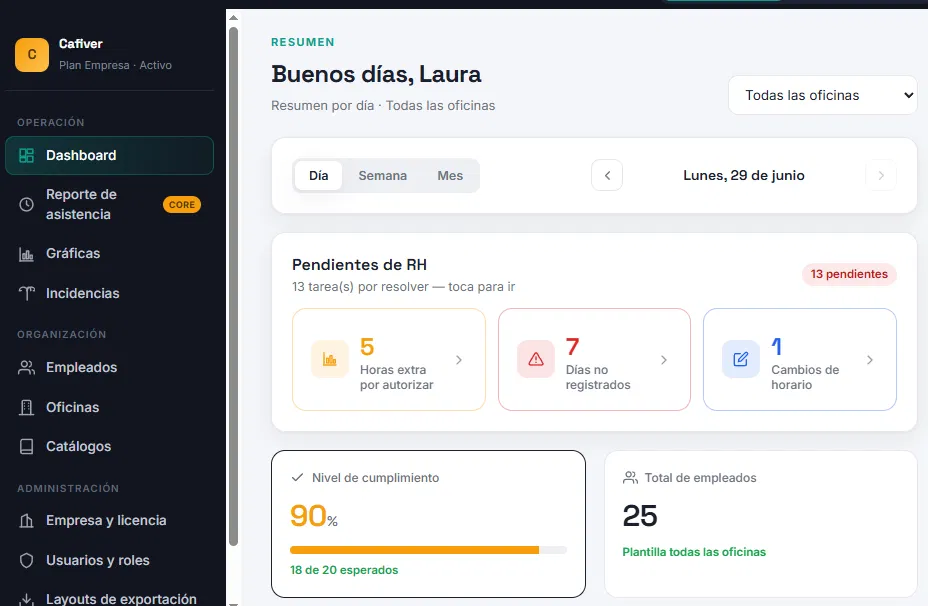
Task: Click the blue edit pencil icon
Action: click(x=740, y=359)
